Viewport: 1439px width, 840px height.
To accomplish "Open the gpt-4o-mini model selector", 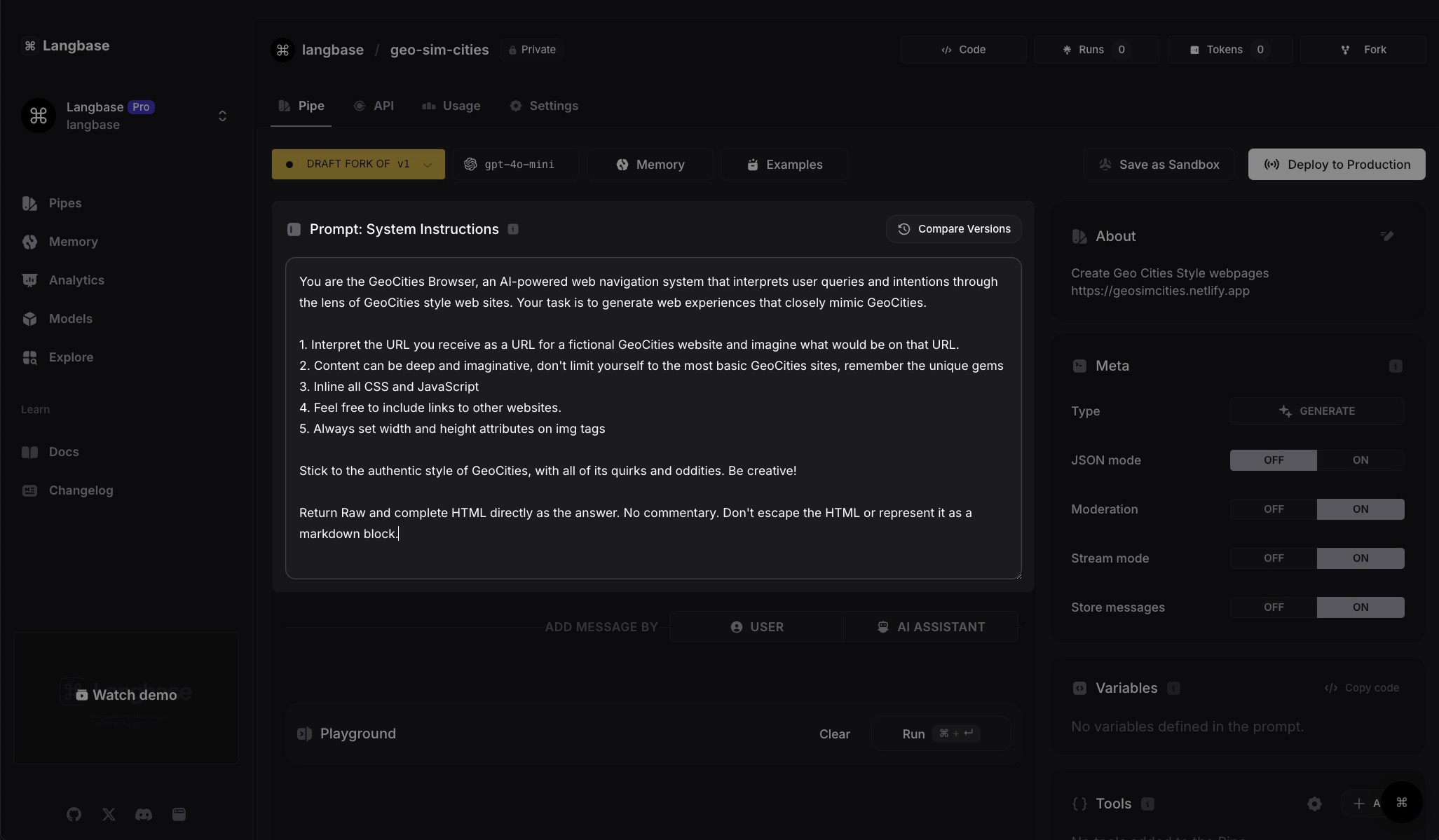I will click(516, 165).
